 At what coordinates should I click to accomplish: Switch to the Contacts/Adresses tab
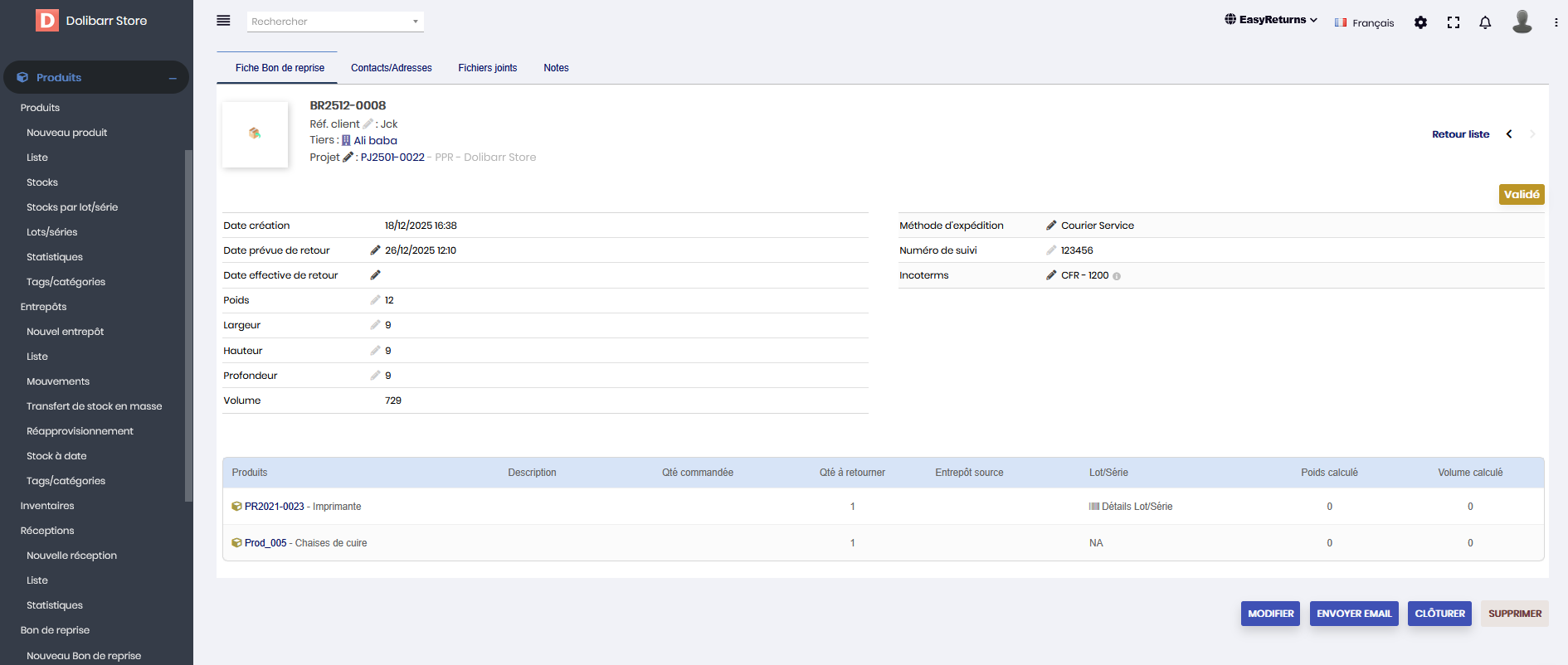pos(391,68)
